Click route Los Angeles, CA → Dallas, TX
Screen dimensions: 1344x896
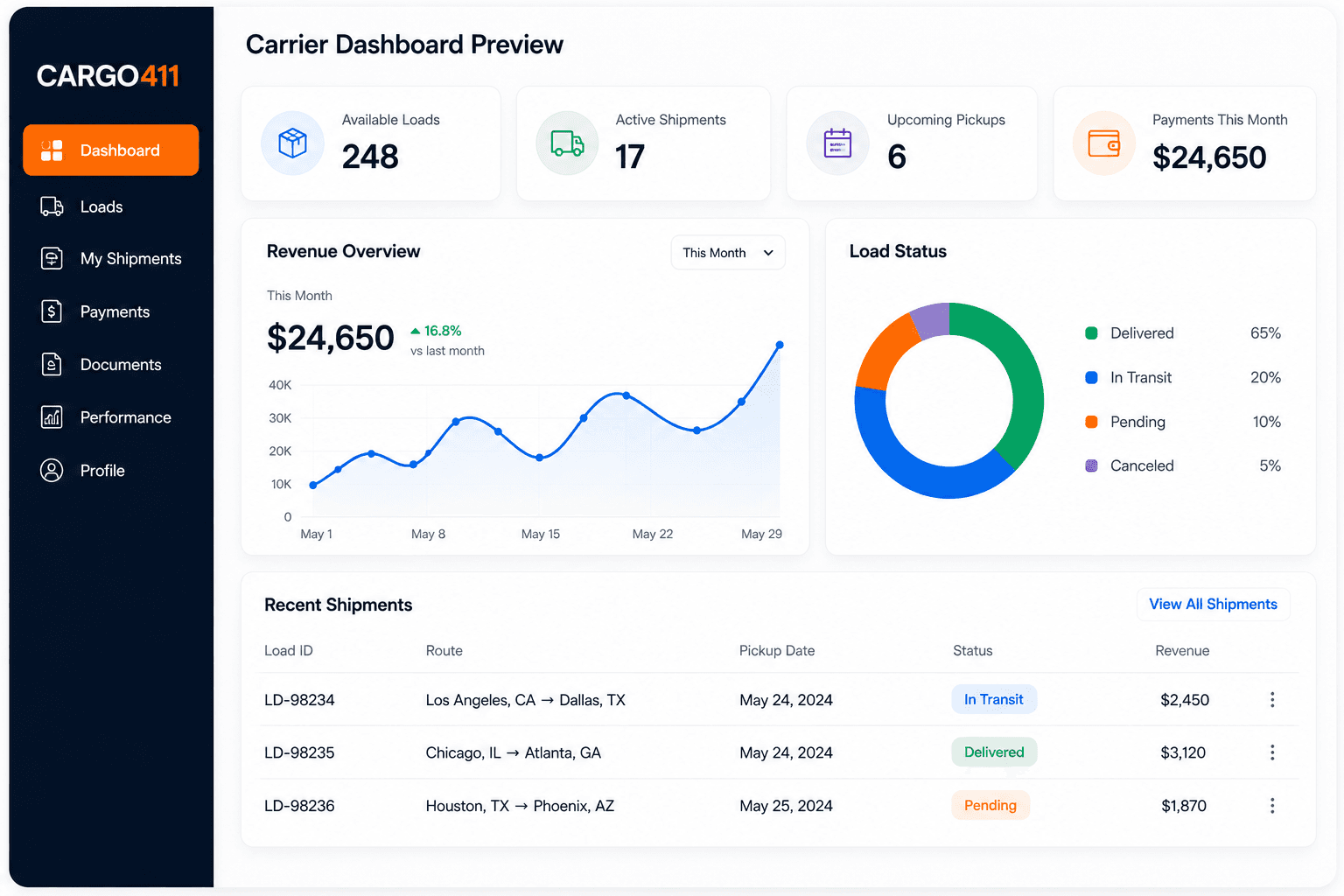coord(526,700)
